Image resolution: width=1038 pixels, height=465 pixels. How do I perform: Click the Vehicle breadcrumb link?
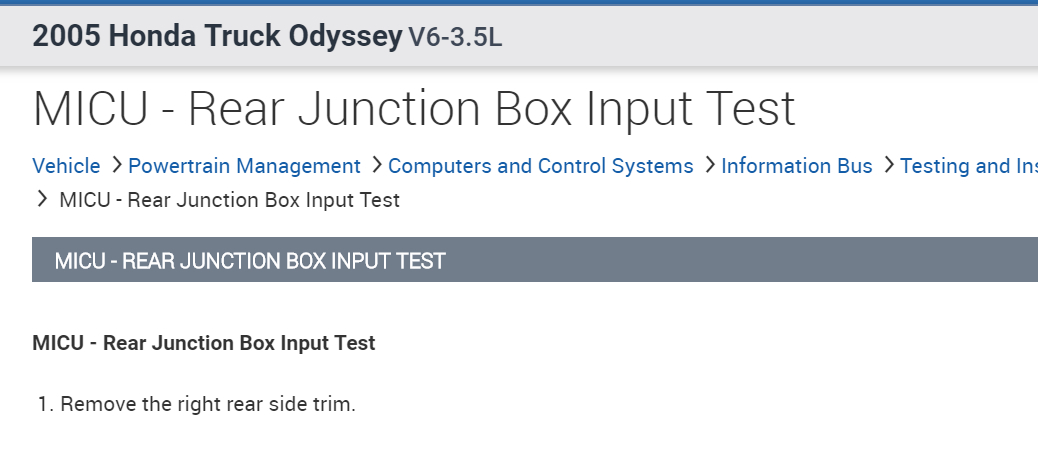pos(66,166)
